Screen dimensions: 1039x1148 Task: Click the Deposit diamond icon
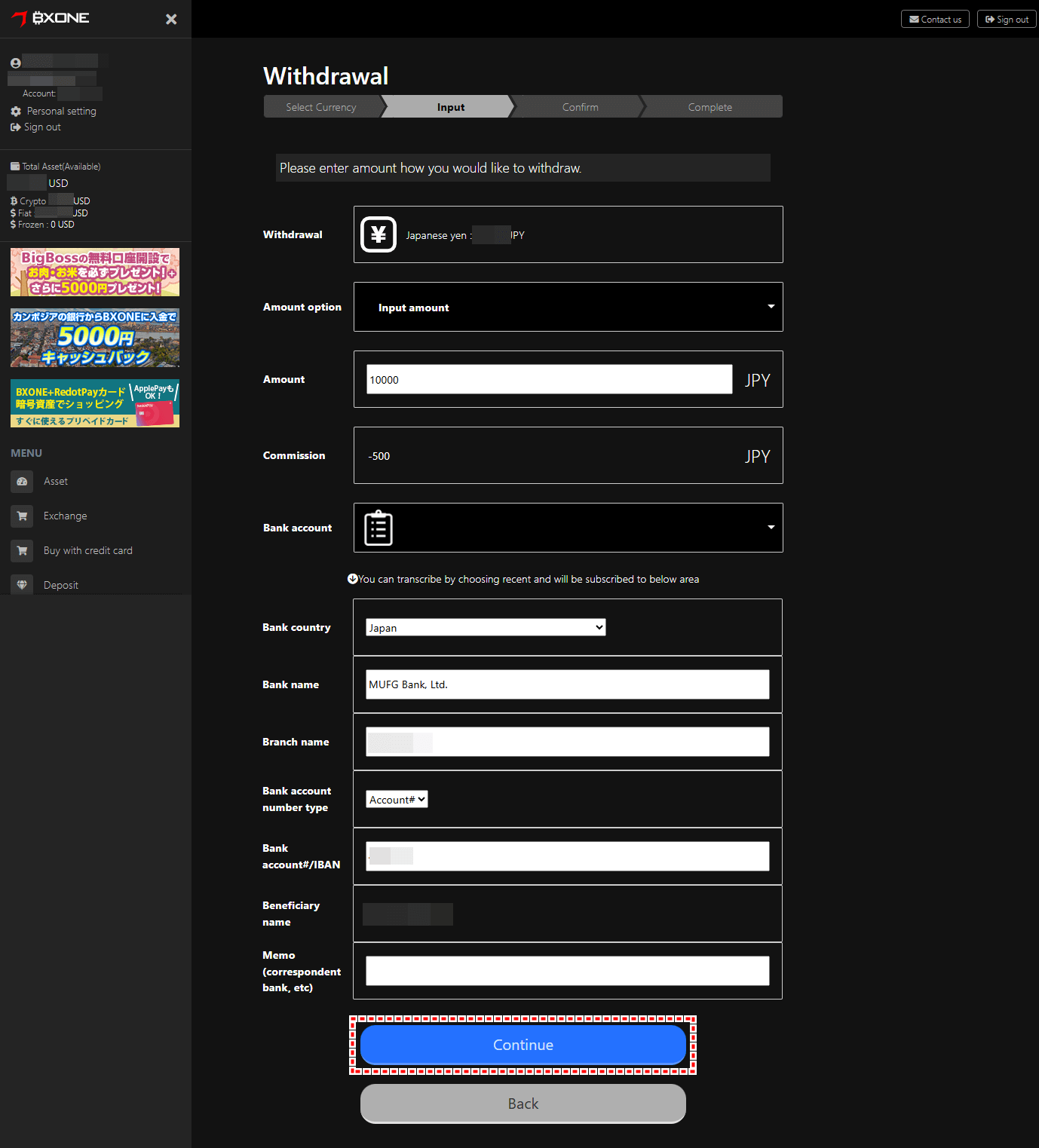point(22,584)
